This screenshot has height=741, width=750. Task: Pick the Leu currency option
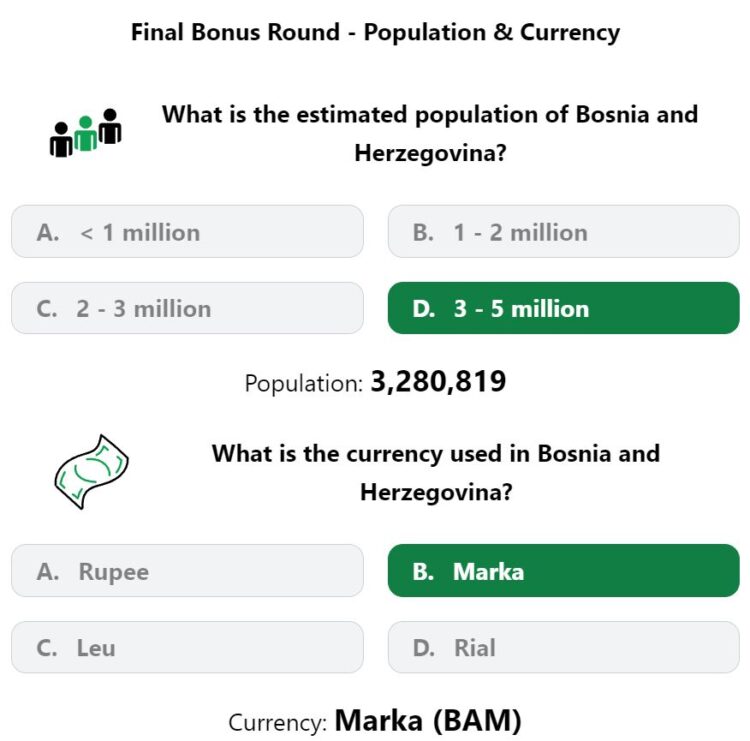187,647
